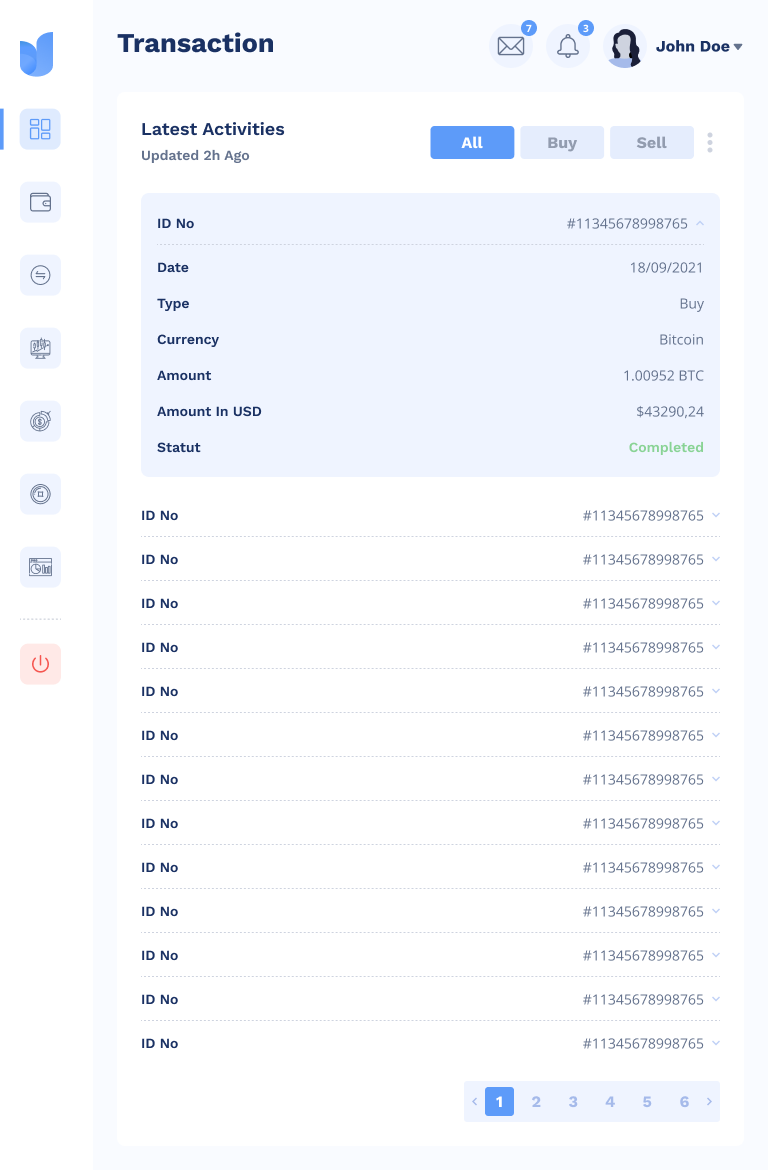The image size is (768, 1170).
Task: Open the three-dot more options menu
Action: tap(710, 142)
